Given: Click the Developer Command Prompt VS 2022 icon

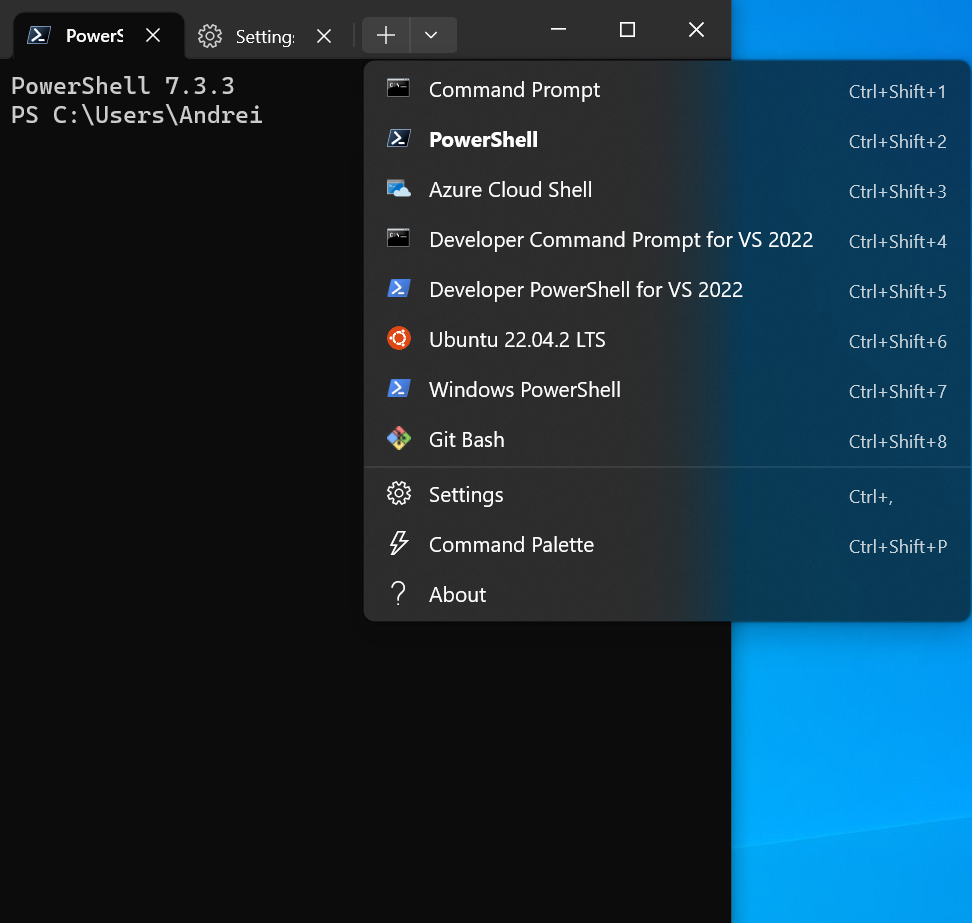Looking at the screenshot, I should [x=398, y=238].
